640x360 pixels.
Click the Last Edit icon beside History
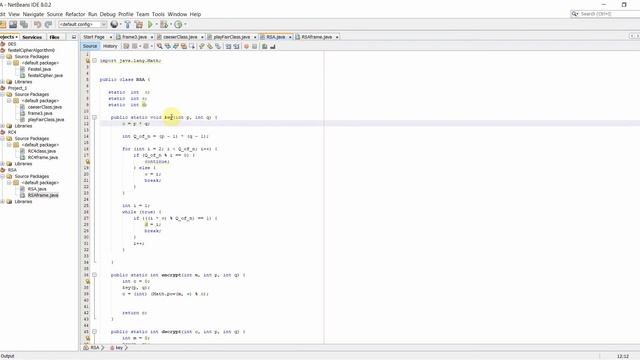coord(126,47)
